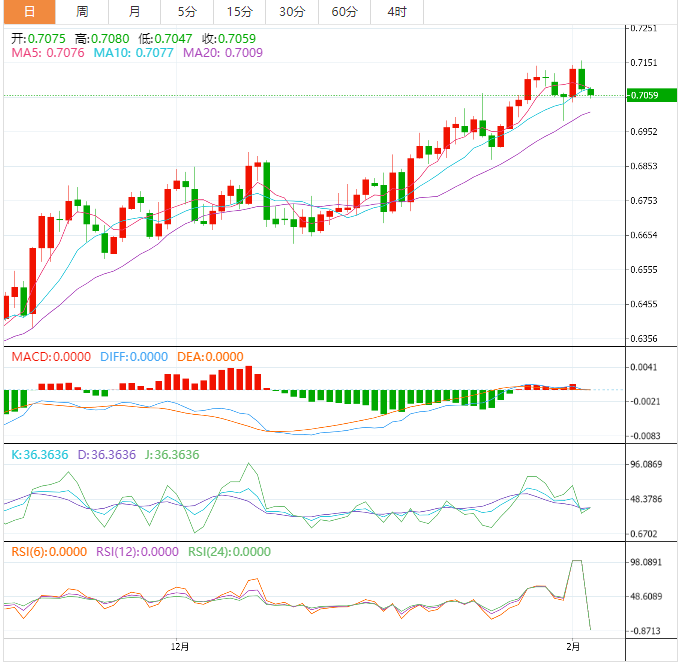
Task: Switch to the 周 (weekly) tab
Action: 82,12
